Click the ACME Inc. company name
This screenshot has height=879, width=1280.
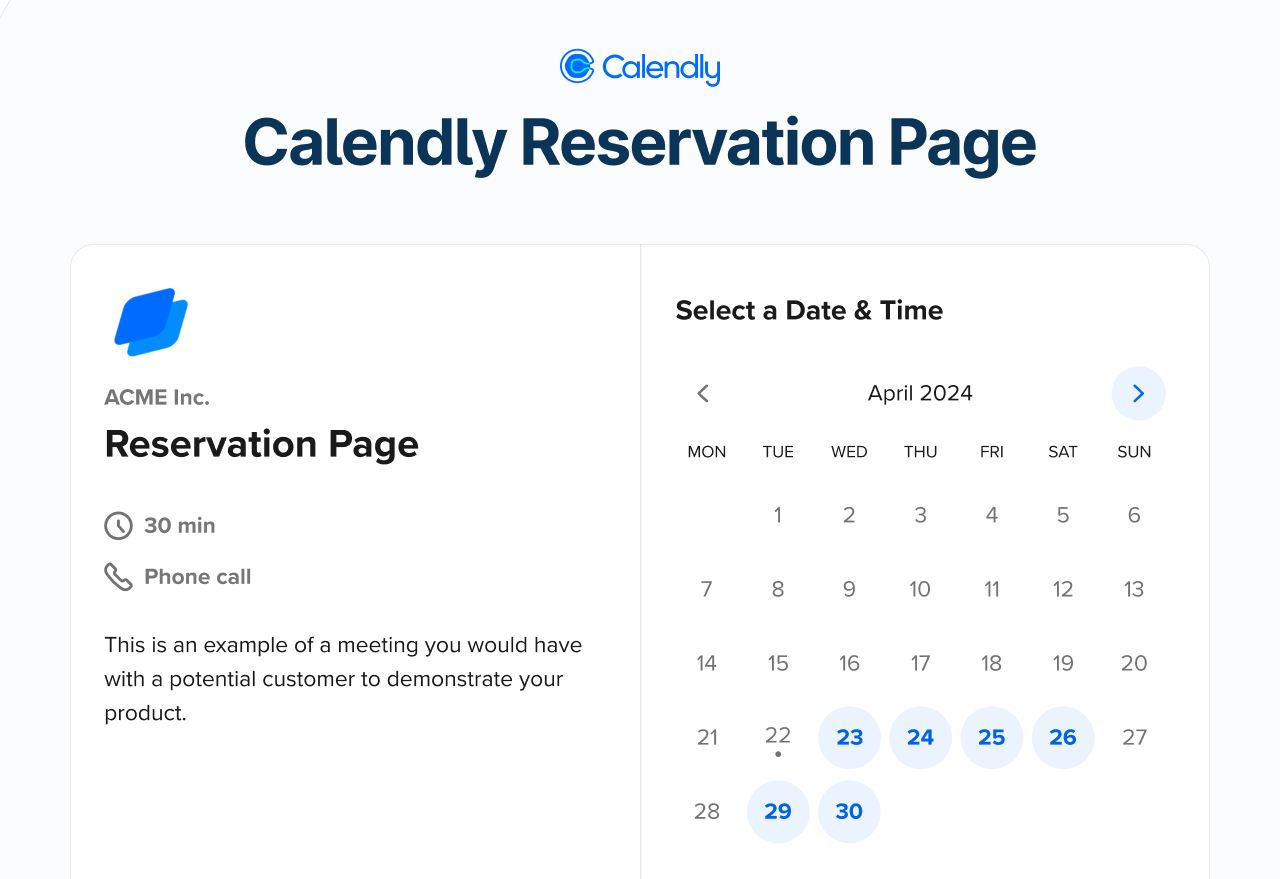coord(157,397)
